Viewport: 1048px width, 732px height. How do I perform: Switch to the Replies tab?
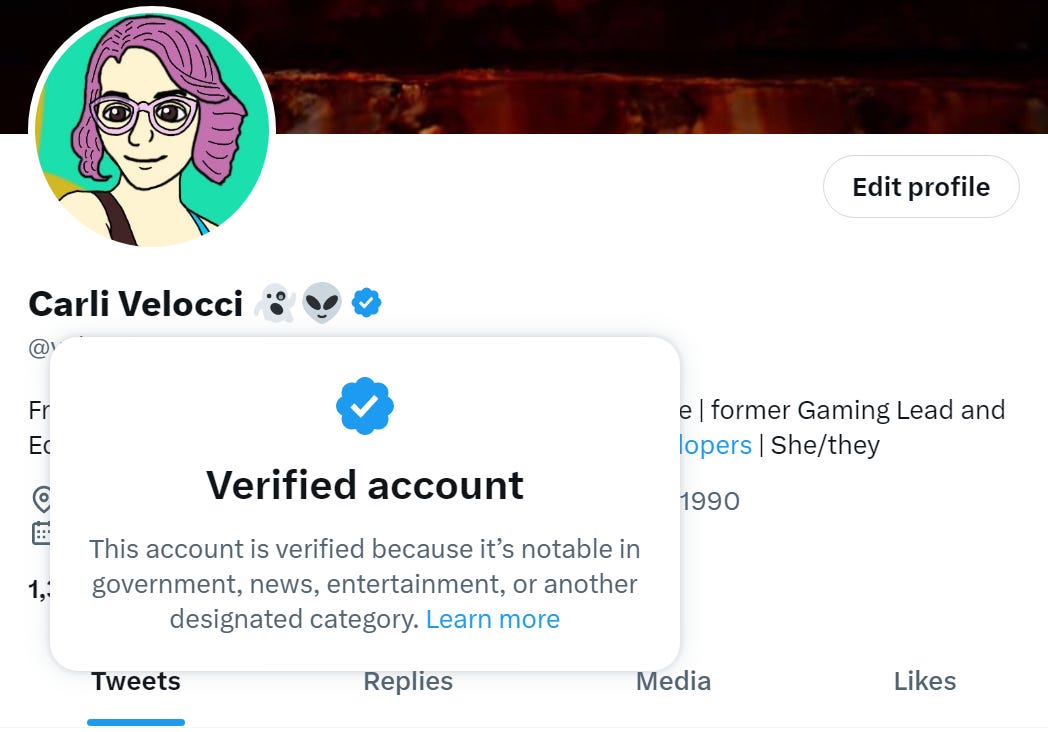pos(407,681)
